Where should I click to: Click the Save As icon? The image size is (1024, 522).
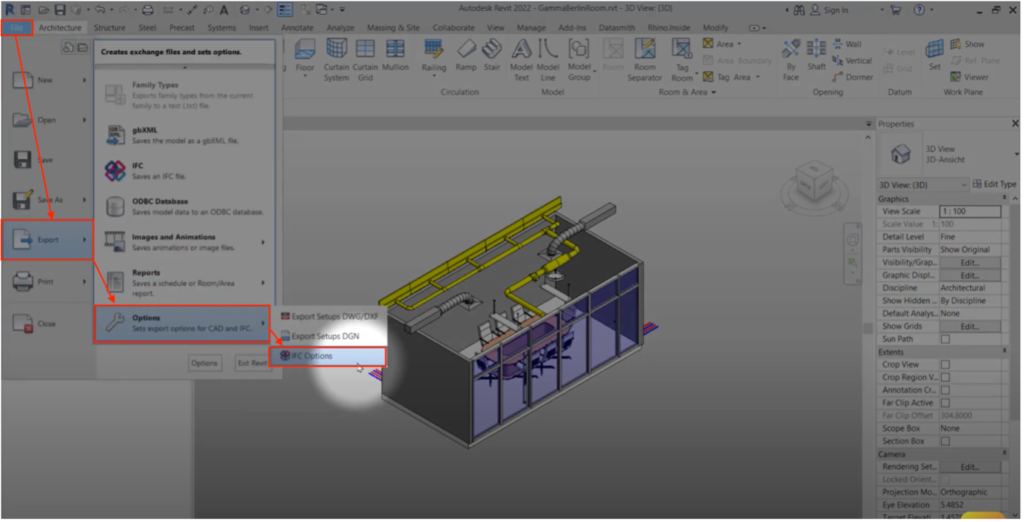[x=22, y=200]
